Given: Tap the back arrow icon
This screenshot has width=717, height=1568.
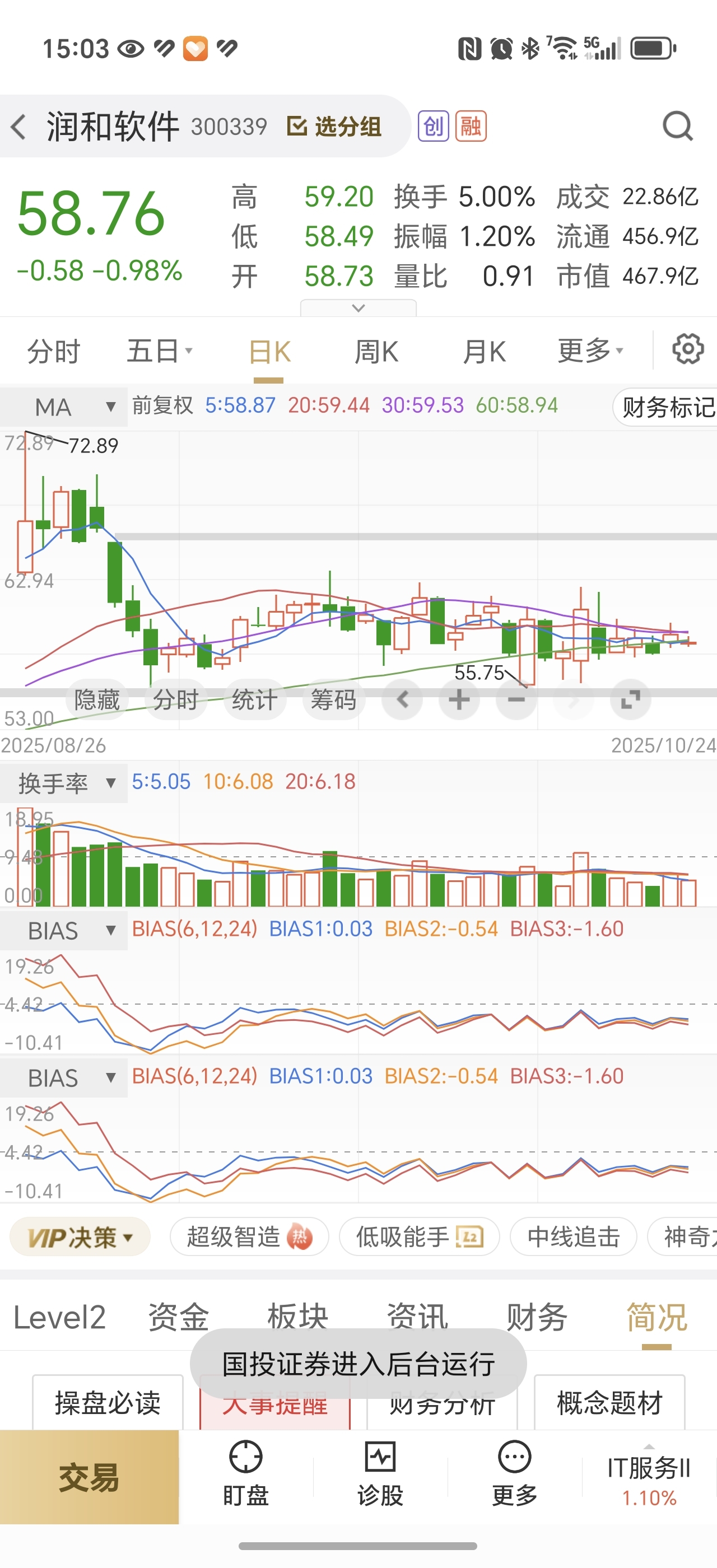Looking at the screenshot, I should pos(18,127).
